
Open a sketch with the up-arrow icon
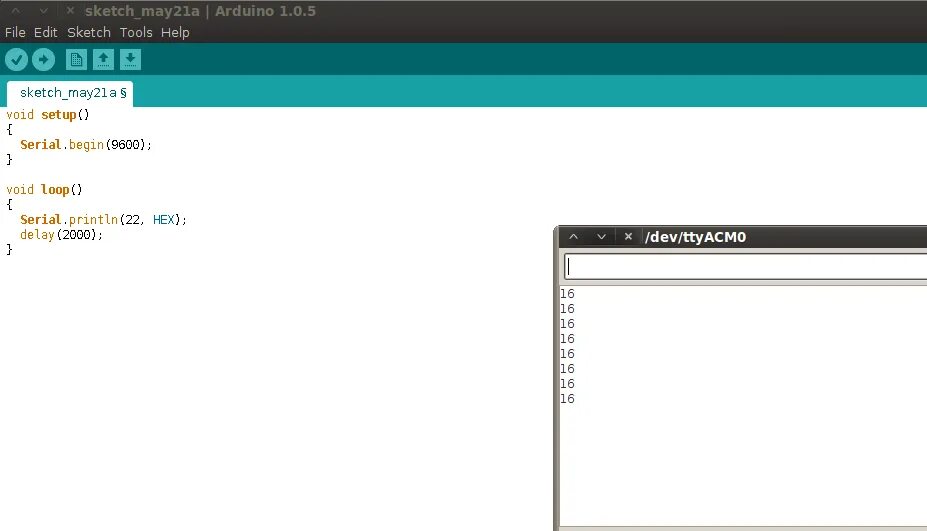click(x=103, y=59)
